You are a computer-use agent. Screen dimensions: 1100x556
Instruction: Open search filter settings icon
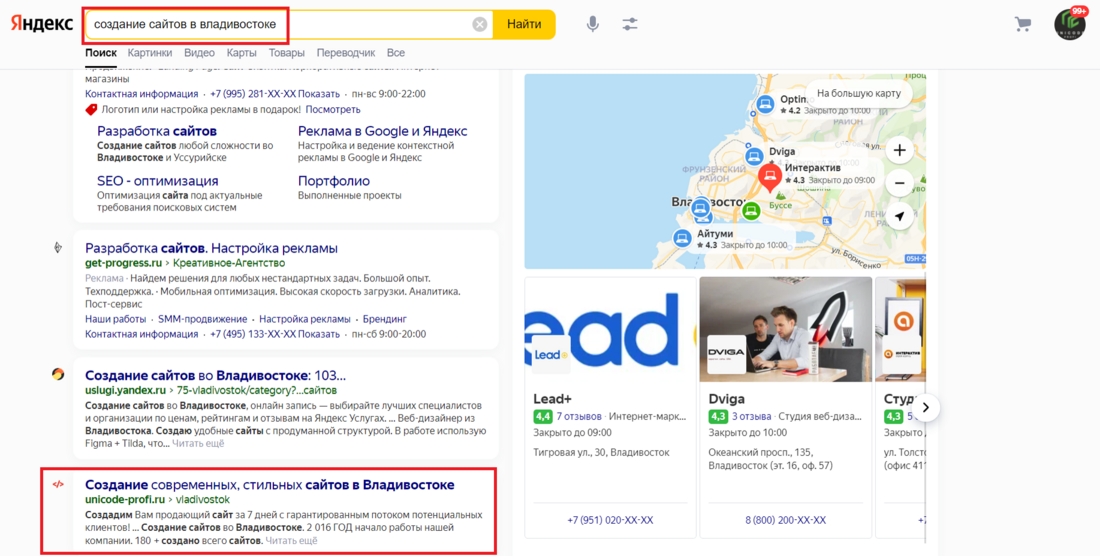click(x=630, y=25)
